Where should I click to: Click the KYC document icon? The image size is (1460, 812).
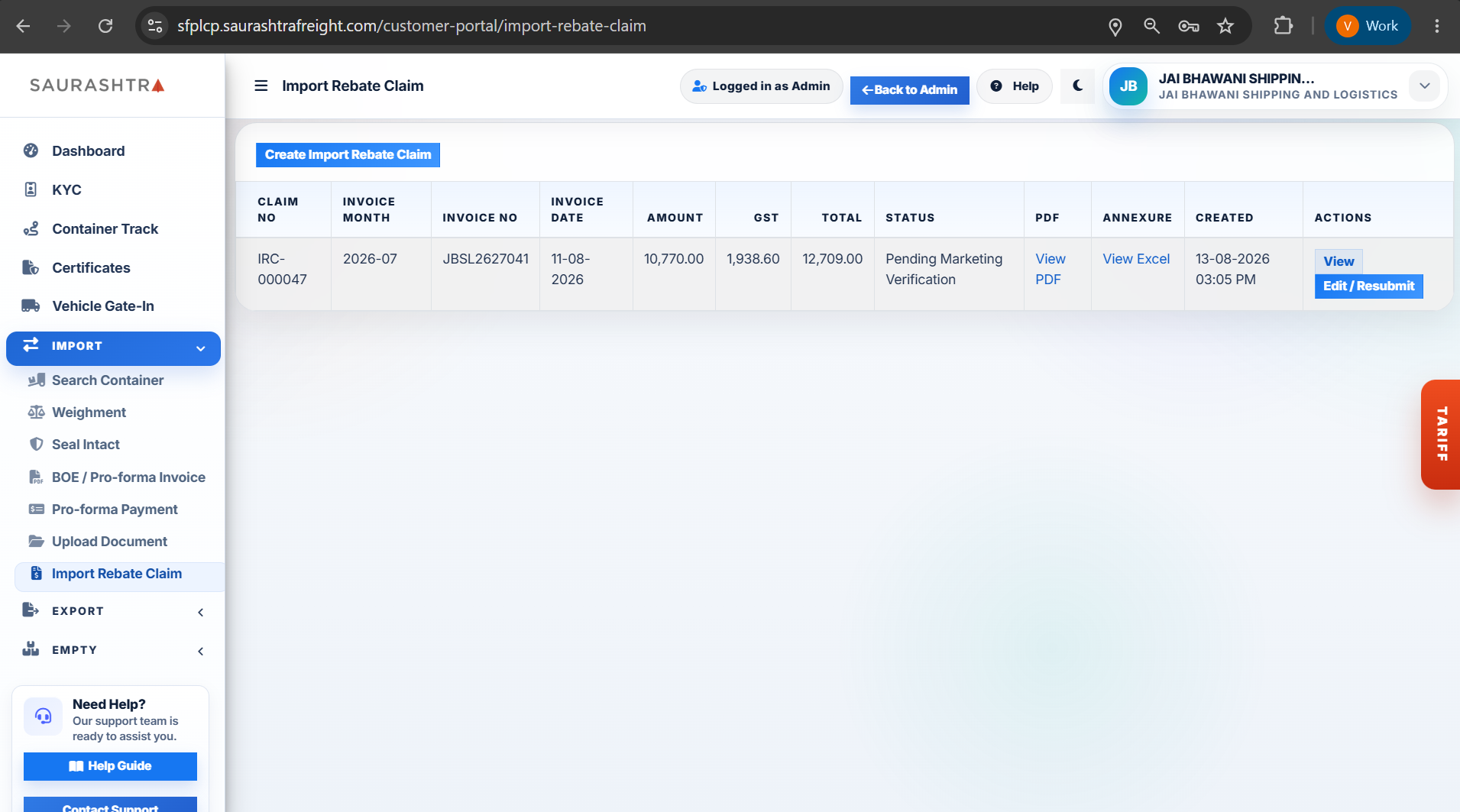[x=31, y=189]
